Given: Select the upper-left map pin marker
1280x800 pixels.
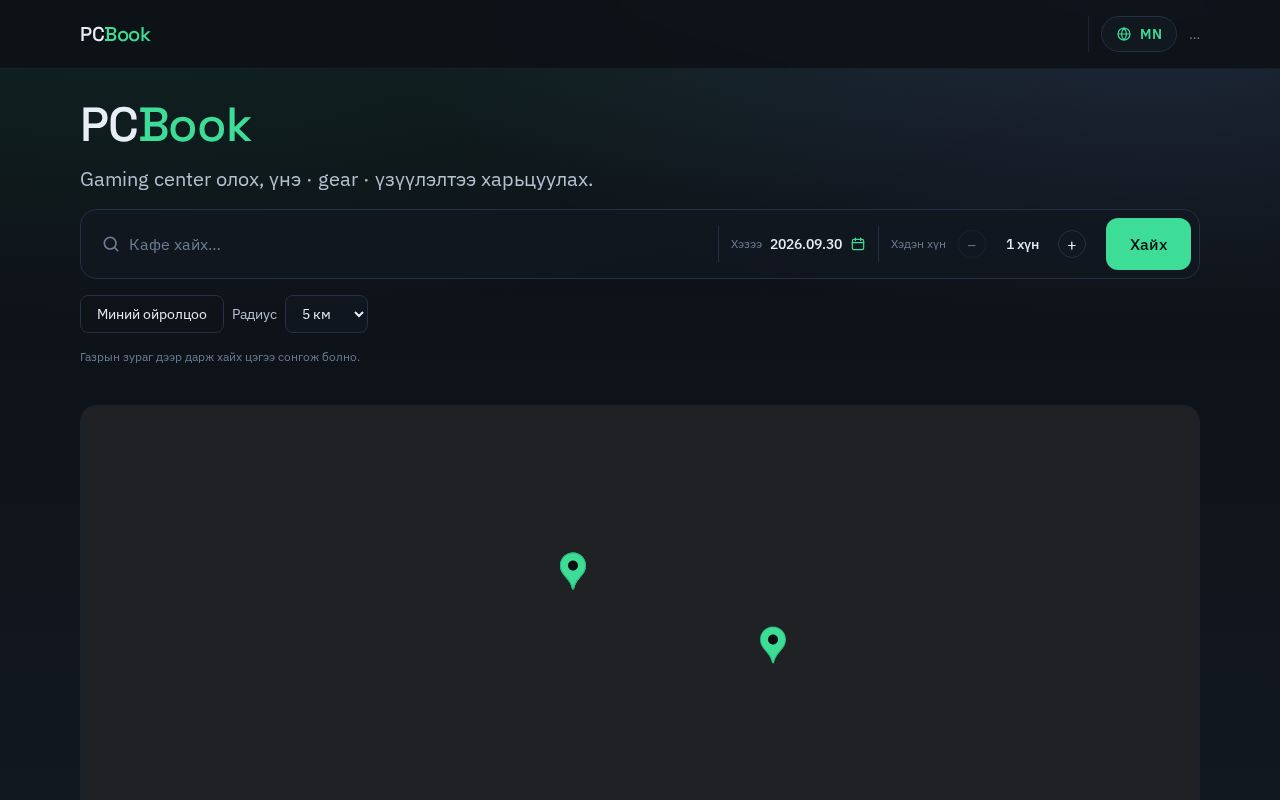Looking at the screenshot, I should [x=573, y=570].
